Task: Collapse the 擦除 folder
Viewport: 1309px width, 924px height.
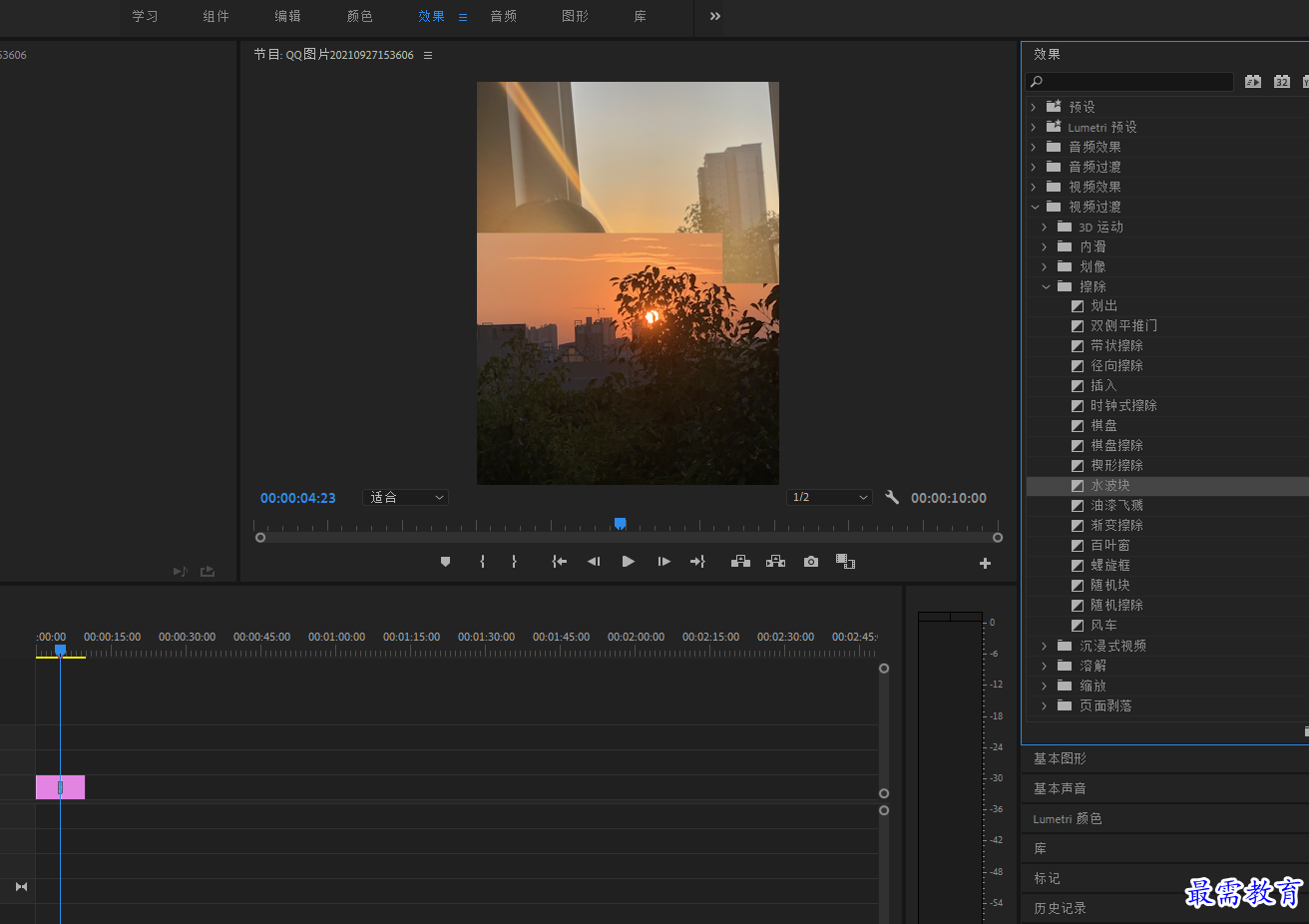Action: click(x=1046, y=286)
